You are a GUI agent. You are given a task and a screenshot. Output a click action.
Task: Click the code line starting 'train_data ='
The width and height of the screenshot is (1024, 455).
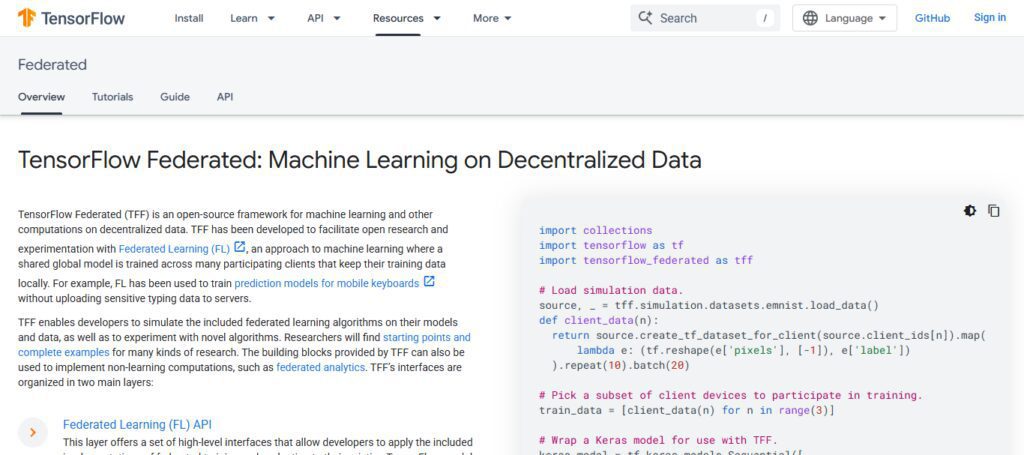pyautogui.click(x=686, y=411)
